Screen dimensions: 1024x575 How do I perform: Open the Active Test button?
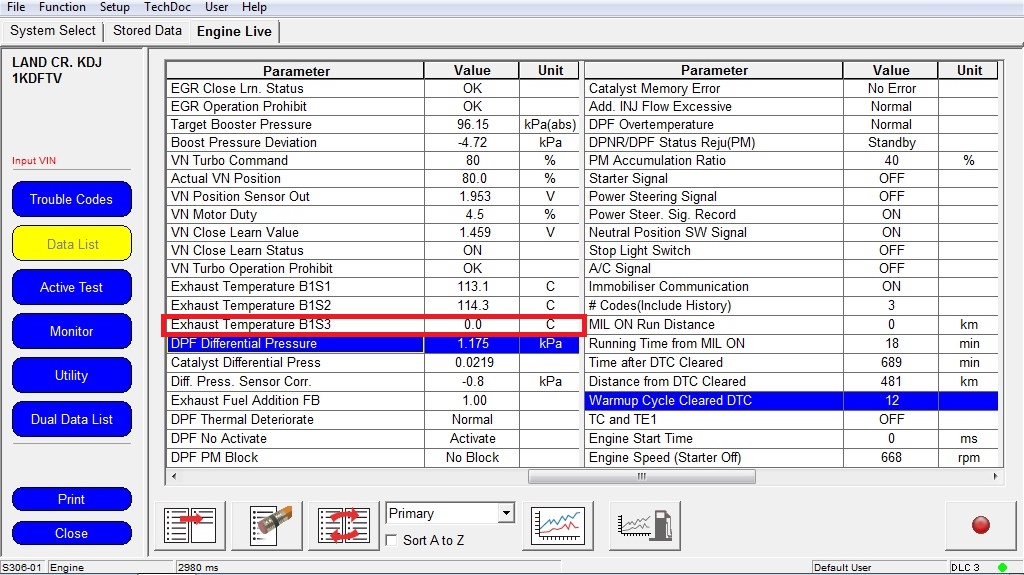point(71,287)
